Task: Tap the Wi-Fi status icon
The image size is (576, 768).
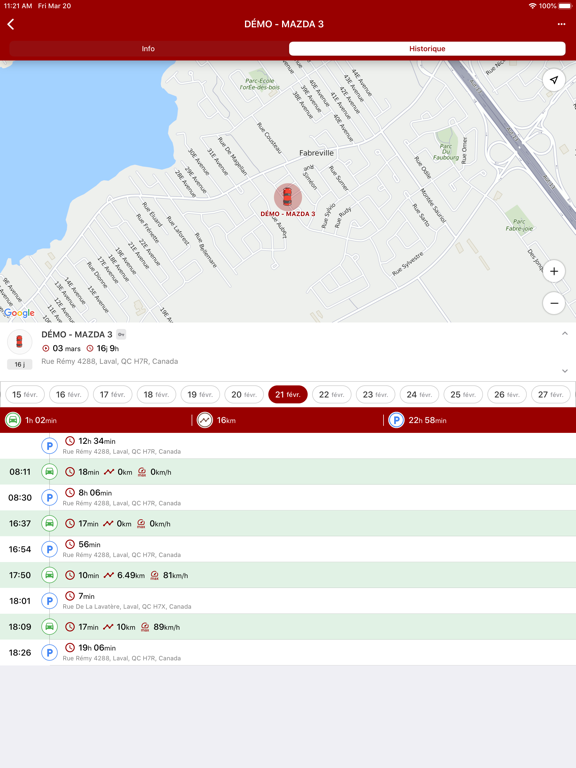Action: pos(532,6)
